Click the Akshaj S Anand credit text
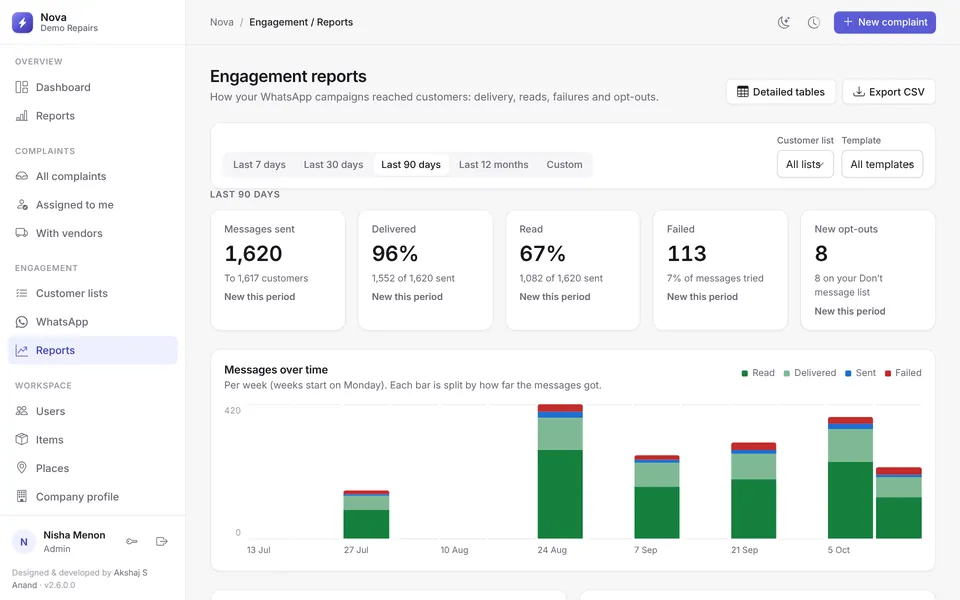The image size is (960, 600). (80, 579)
